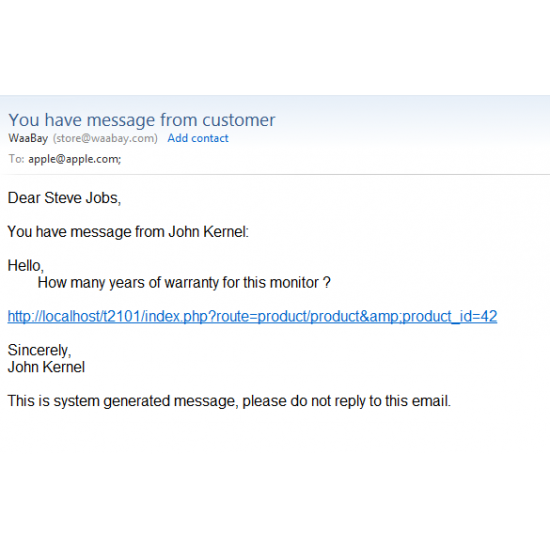This screenshot has width=550, height=550.
Task: Open the localhost product URL link
Action: pyautogui.click(x=252, y=316)
